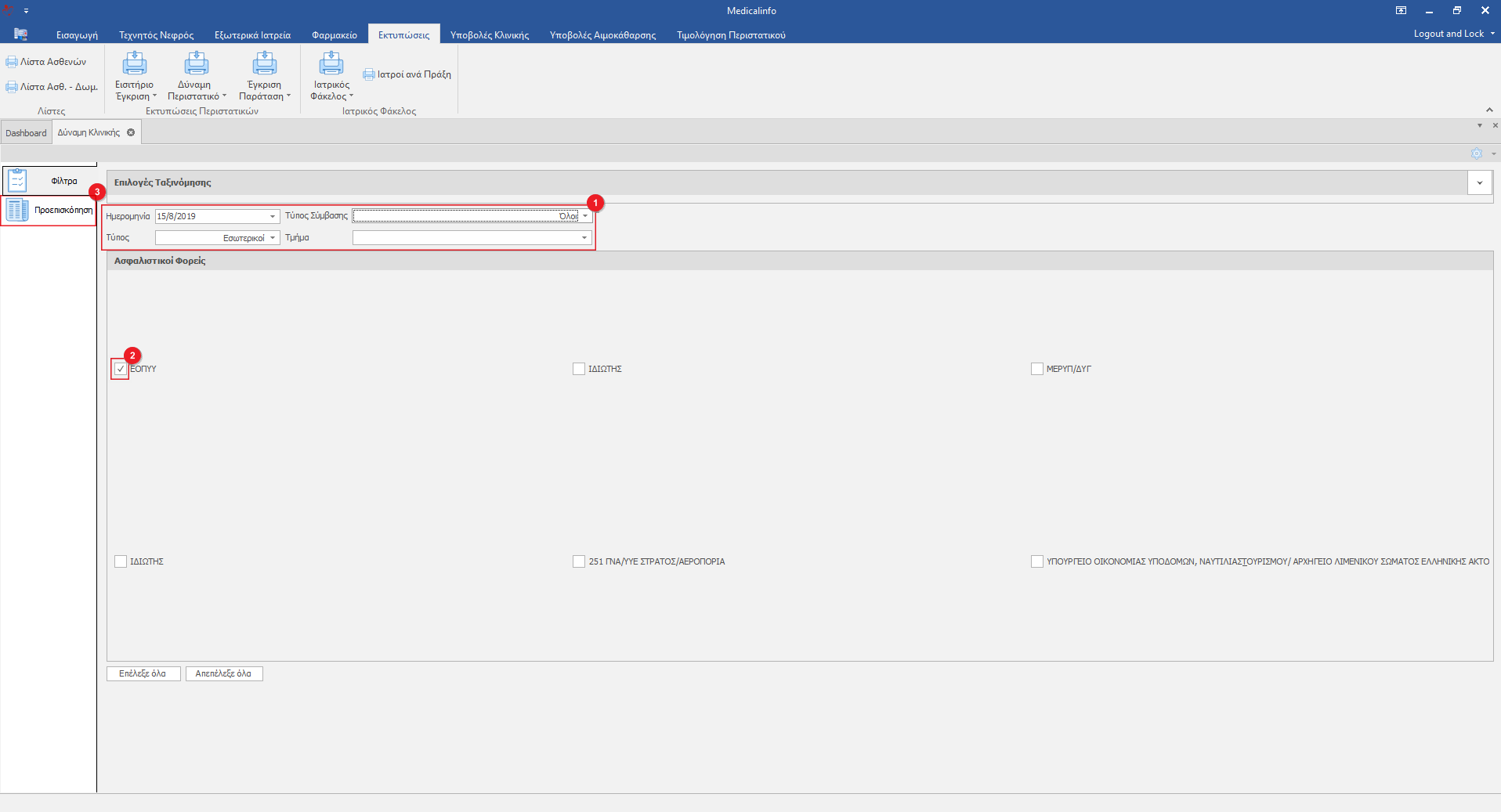1501x812 pixels.
Task: Expand the Τύπος Σύμβασης dropdown
Action: (585, 216)
